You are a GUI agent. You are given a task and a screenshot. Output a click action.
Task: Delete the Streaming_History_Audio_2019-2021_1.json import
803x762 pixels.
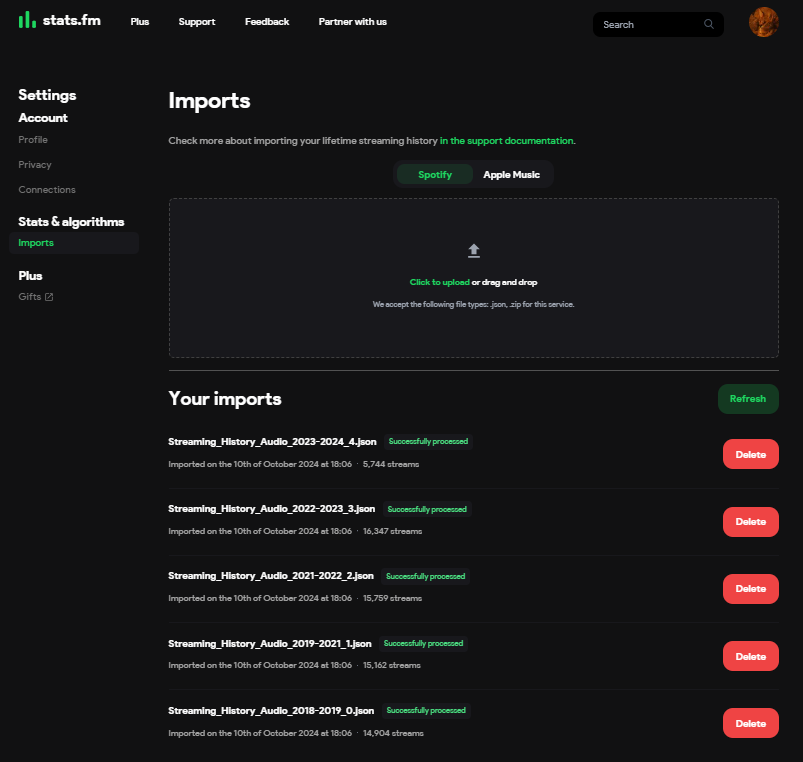pyautogui.click(x=750, y=655)
